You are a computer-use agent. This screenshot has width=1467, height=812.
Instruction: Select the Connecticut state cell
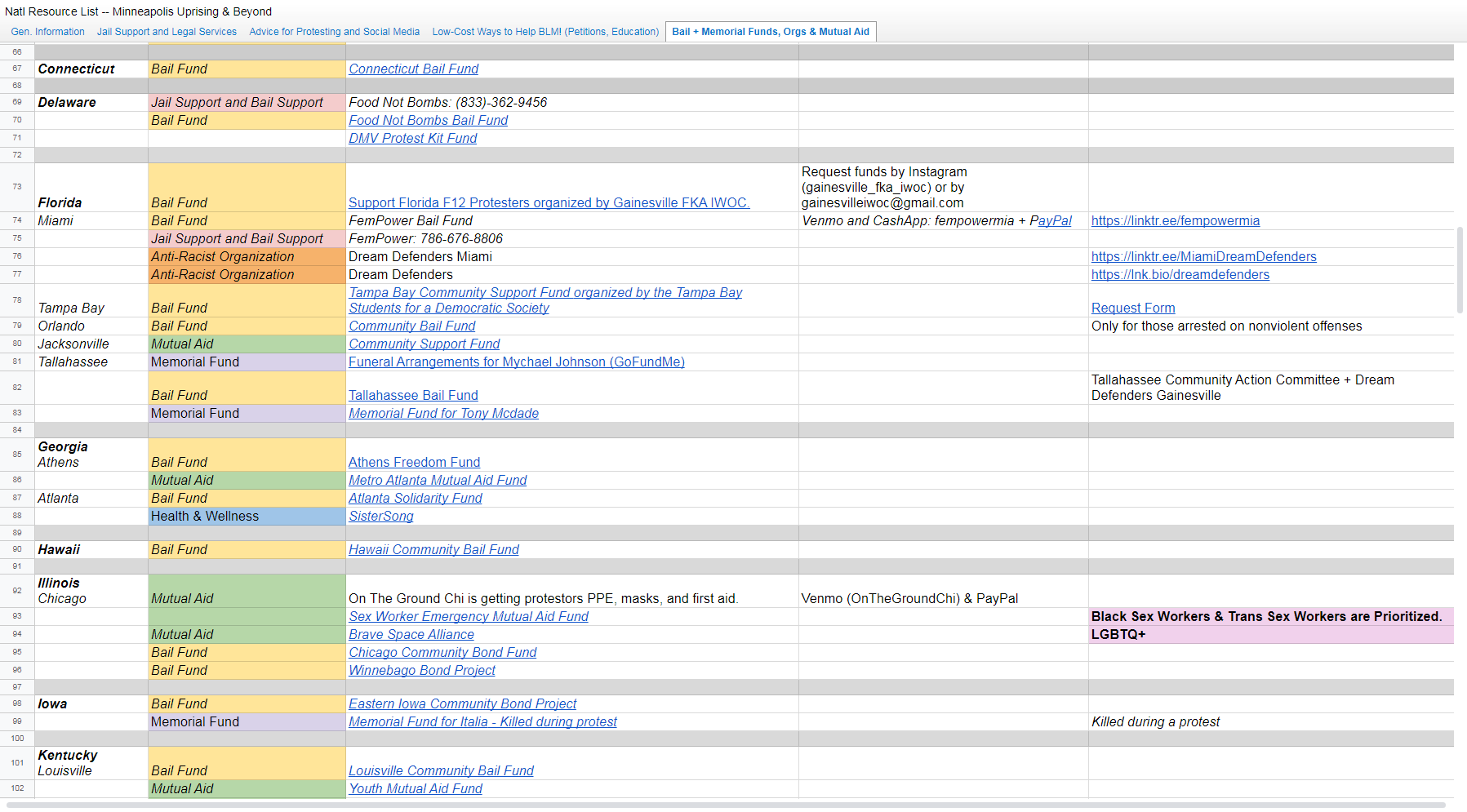91,69
